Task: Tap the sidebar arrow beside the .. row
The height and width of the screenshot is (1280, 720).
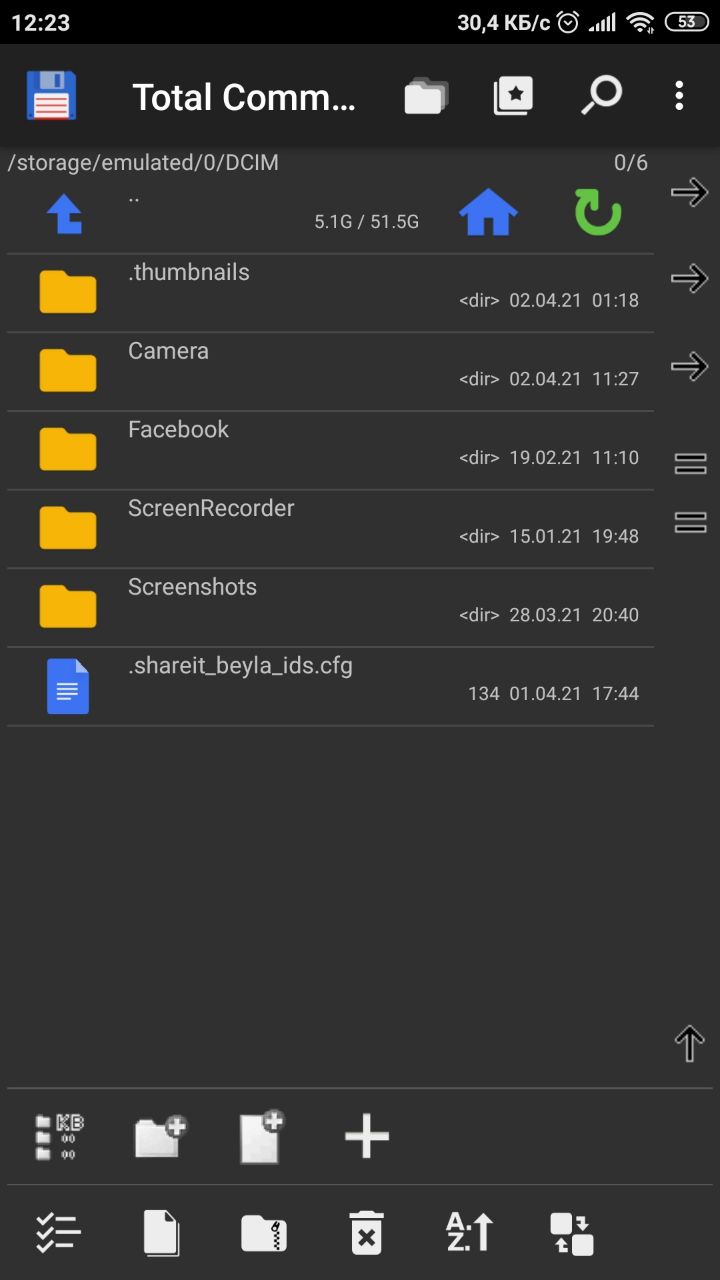Action: click(x=689, y=192)
